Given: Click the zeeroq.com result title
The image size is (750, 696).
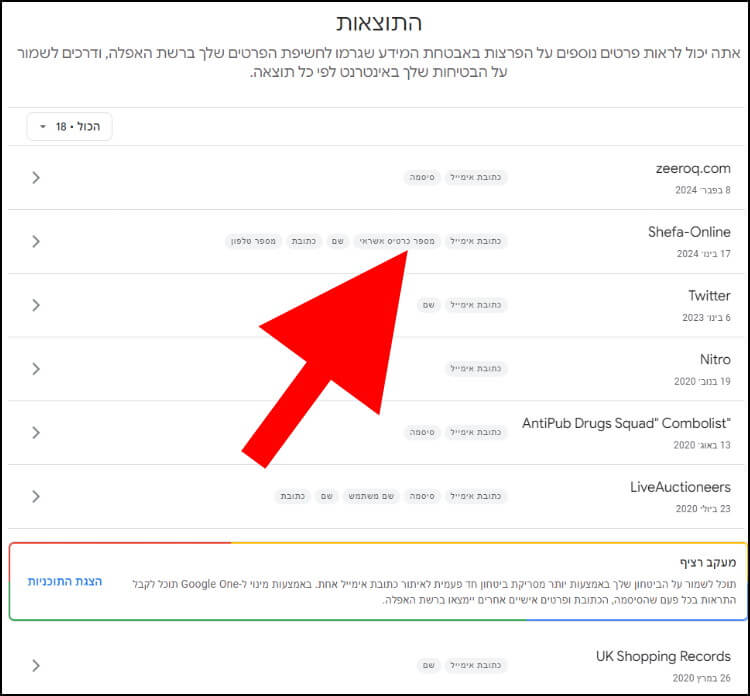Looking at the screenshot, I should point(693,168).
